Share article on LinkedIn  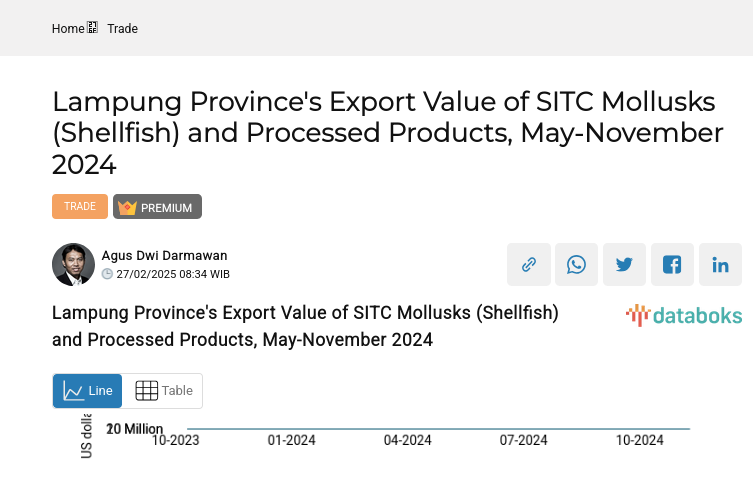721,265
